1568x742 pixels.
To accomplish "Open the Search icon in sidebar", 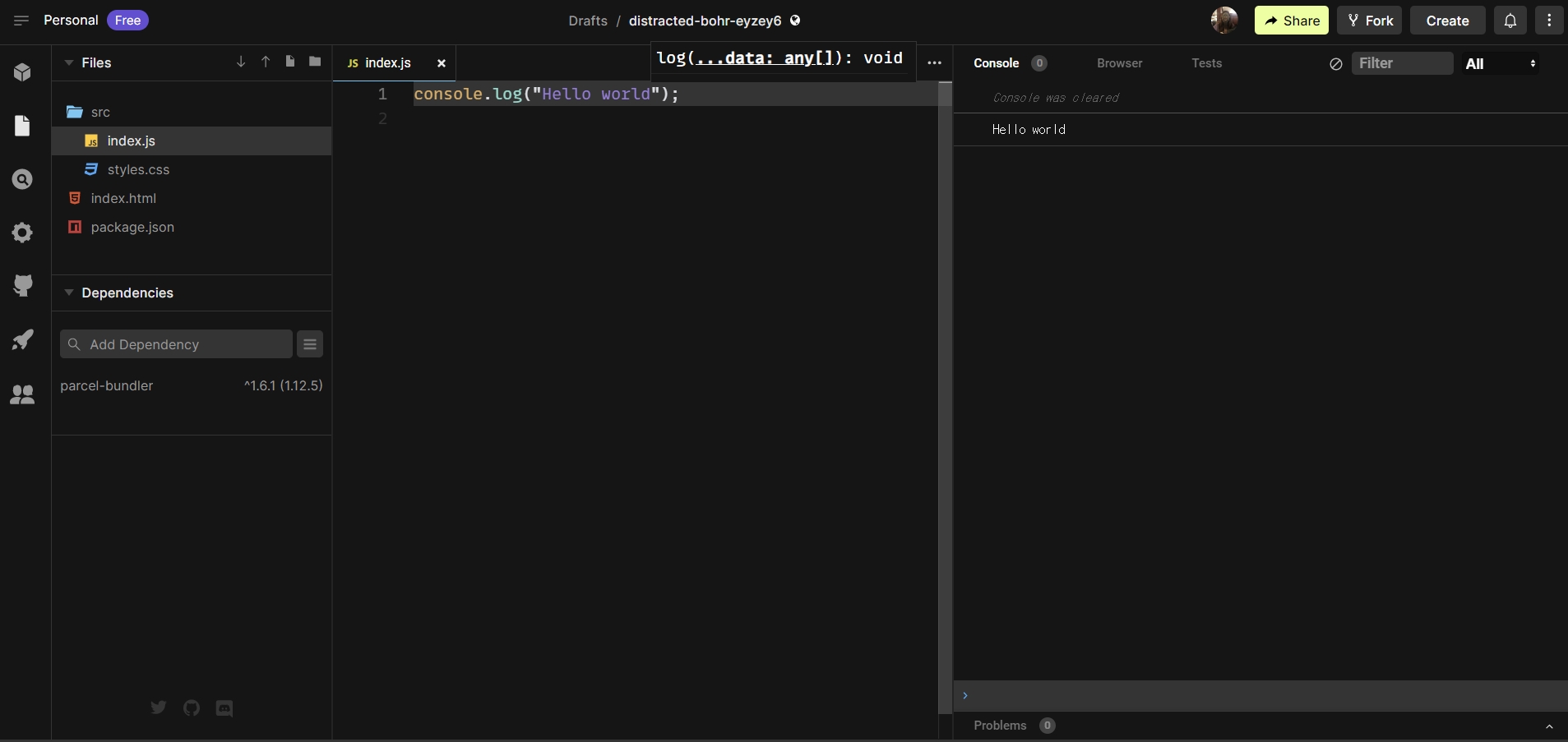I will 22,179.
